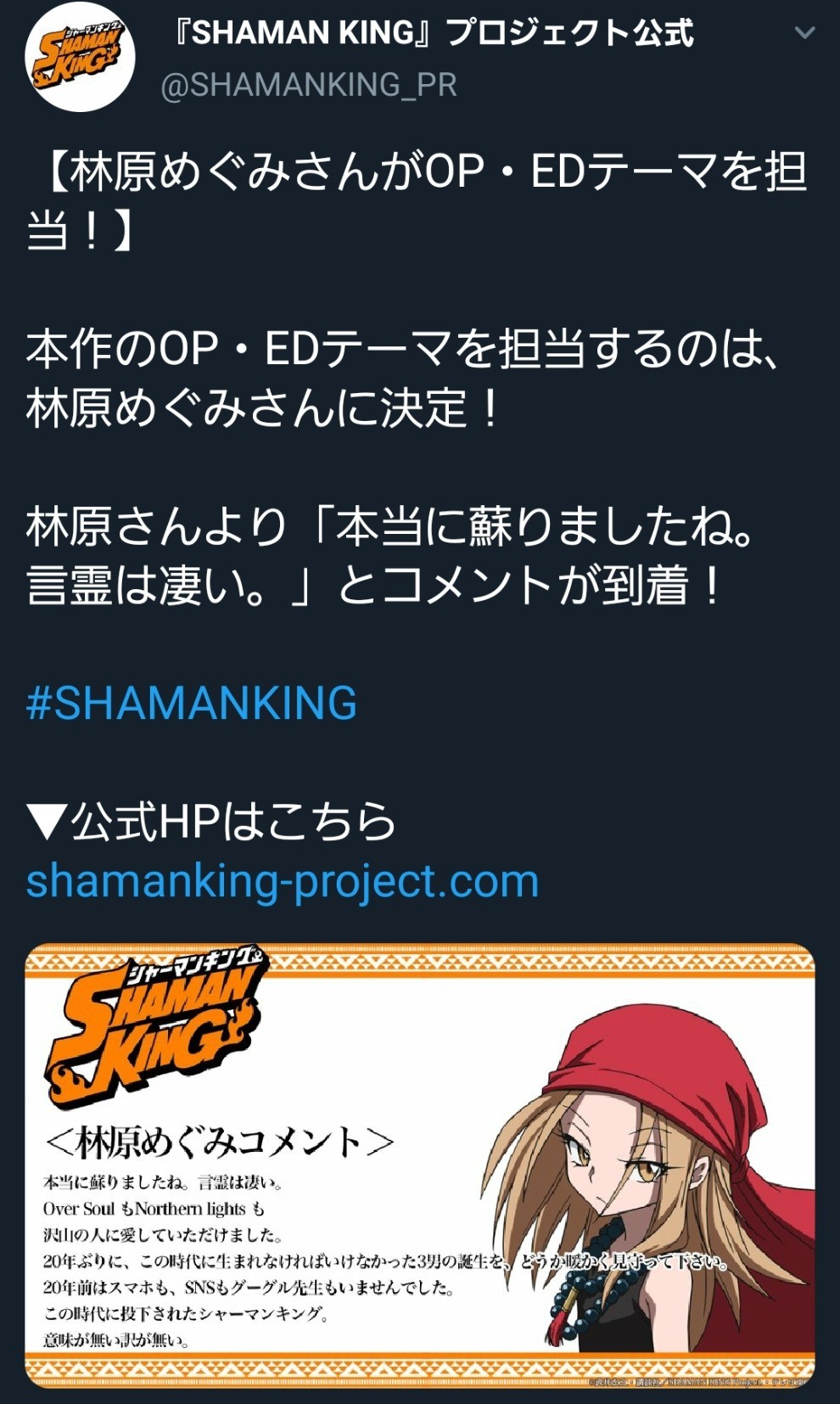Image resolution: width=840 pixels, height=1404 pixels.
Task: Click the orange patterned top border of the image
Action: [420, 961]
